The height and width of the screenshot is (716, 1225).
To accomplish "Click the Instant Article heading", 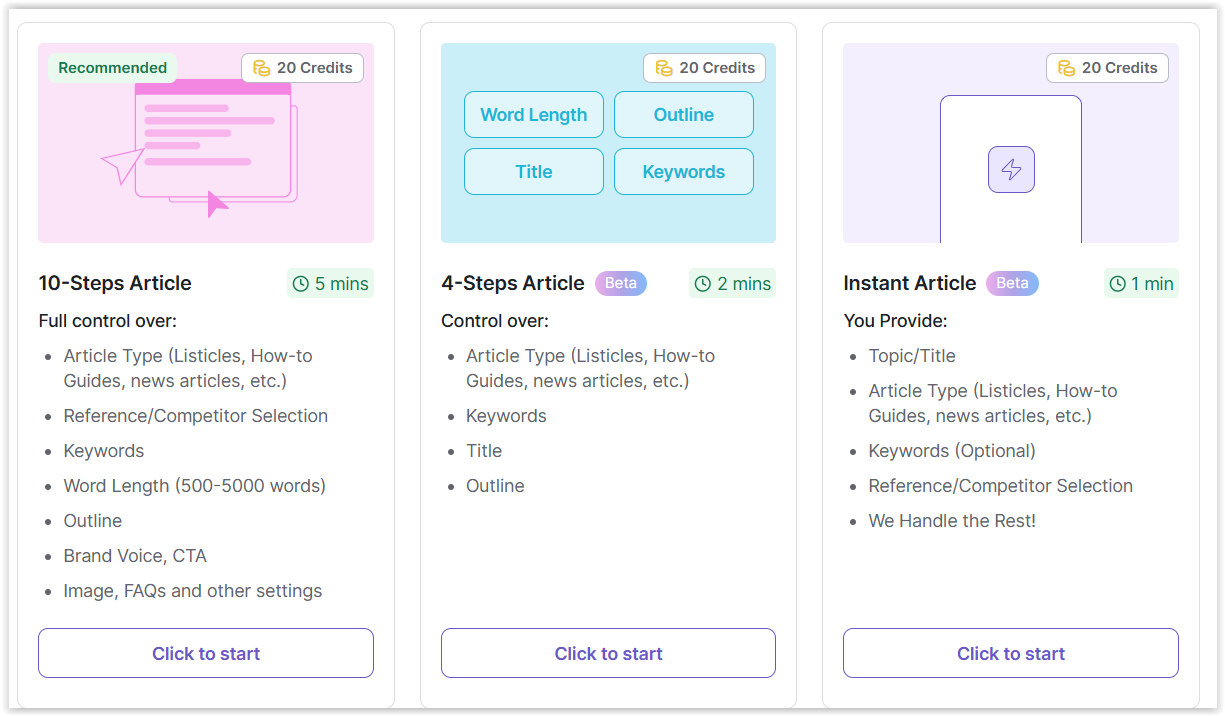I will pos(910,283).
